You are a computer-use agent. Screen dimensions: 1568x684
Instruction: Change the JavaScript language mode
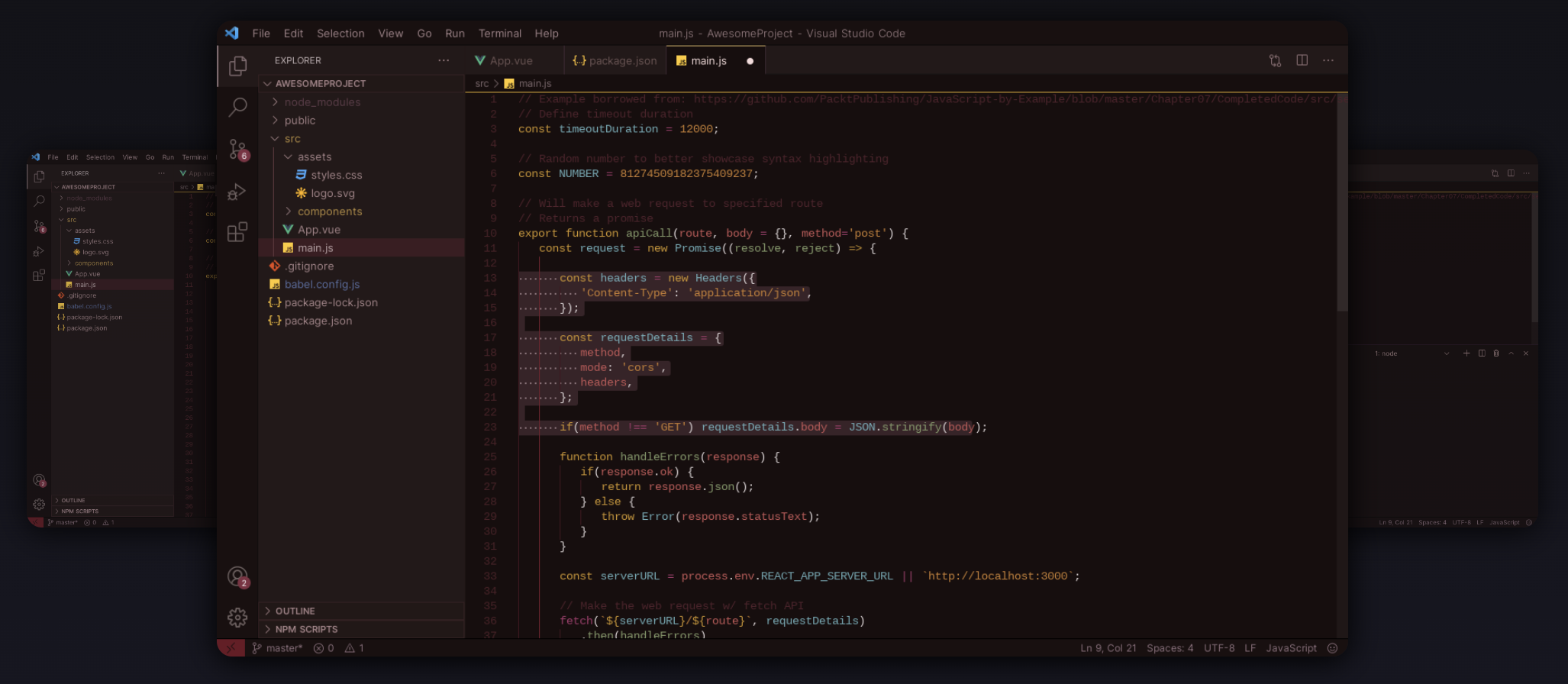tap(1292, 648)
